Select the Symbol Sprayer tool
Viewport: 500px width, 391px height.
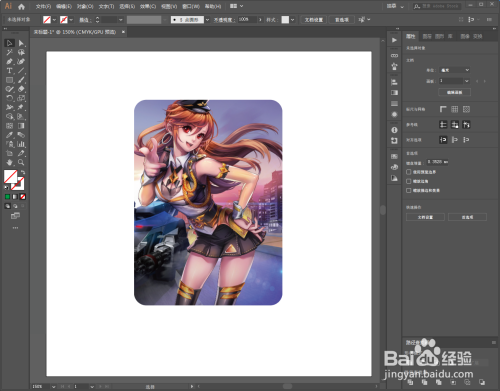tap(9, 144)
